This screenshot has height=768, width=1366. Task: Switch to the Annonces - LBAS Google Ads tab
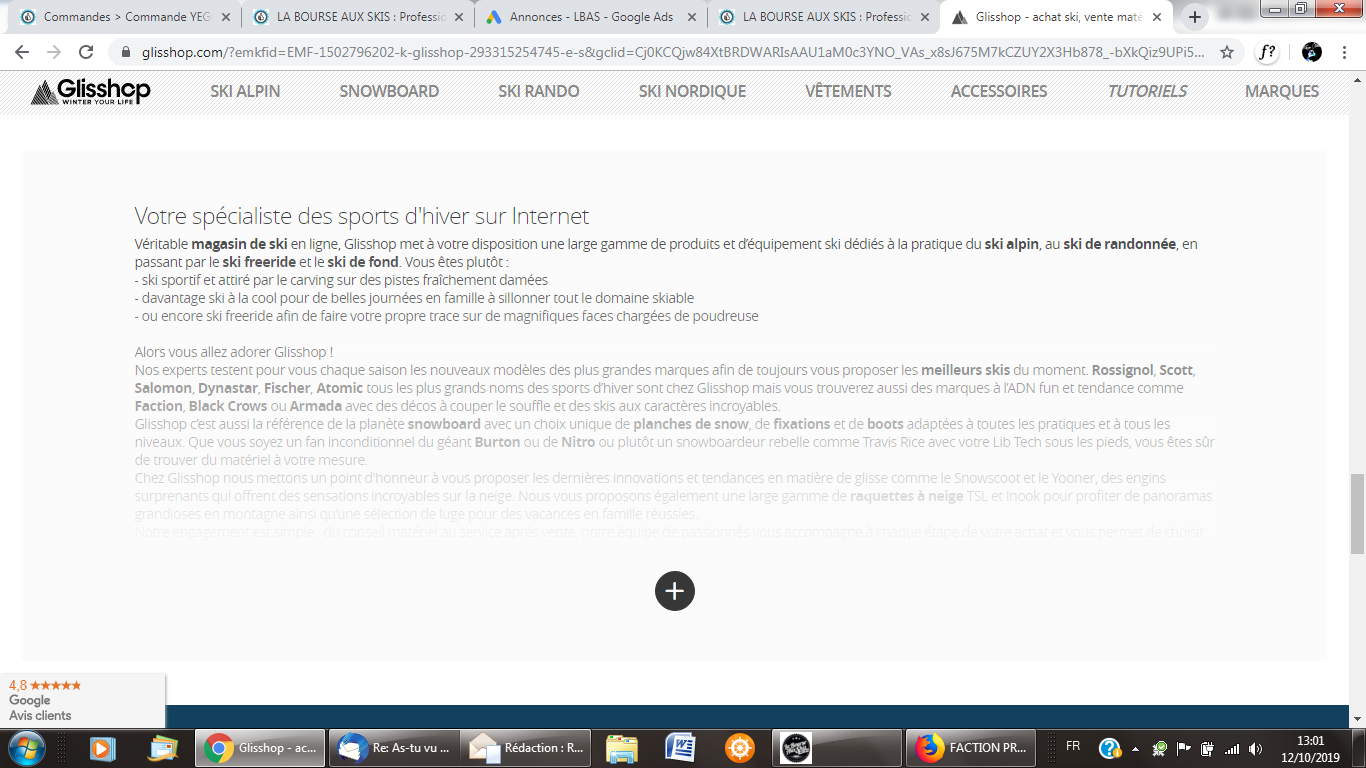(x=590, y=17)
